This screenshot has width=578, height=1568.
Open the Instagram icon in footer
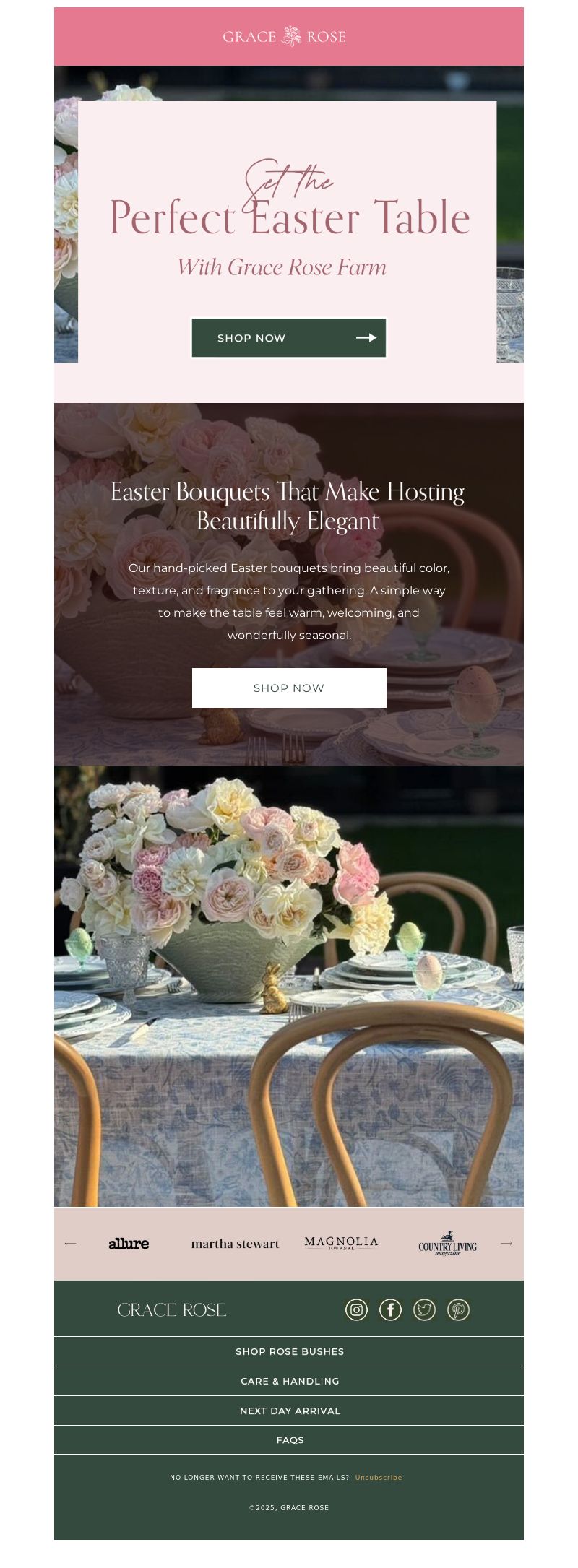pyautogui.click(x=356, y=1309)
